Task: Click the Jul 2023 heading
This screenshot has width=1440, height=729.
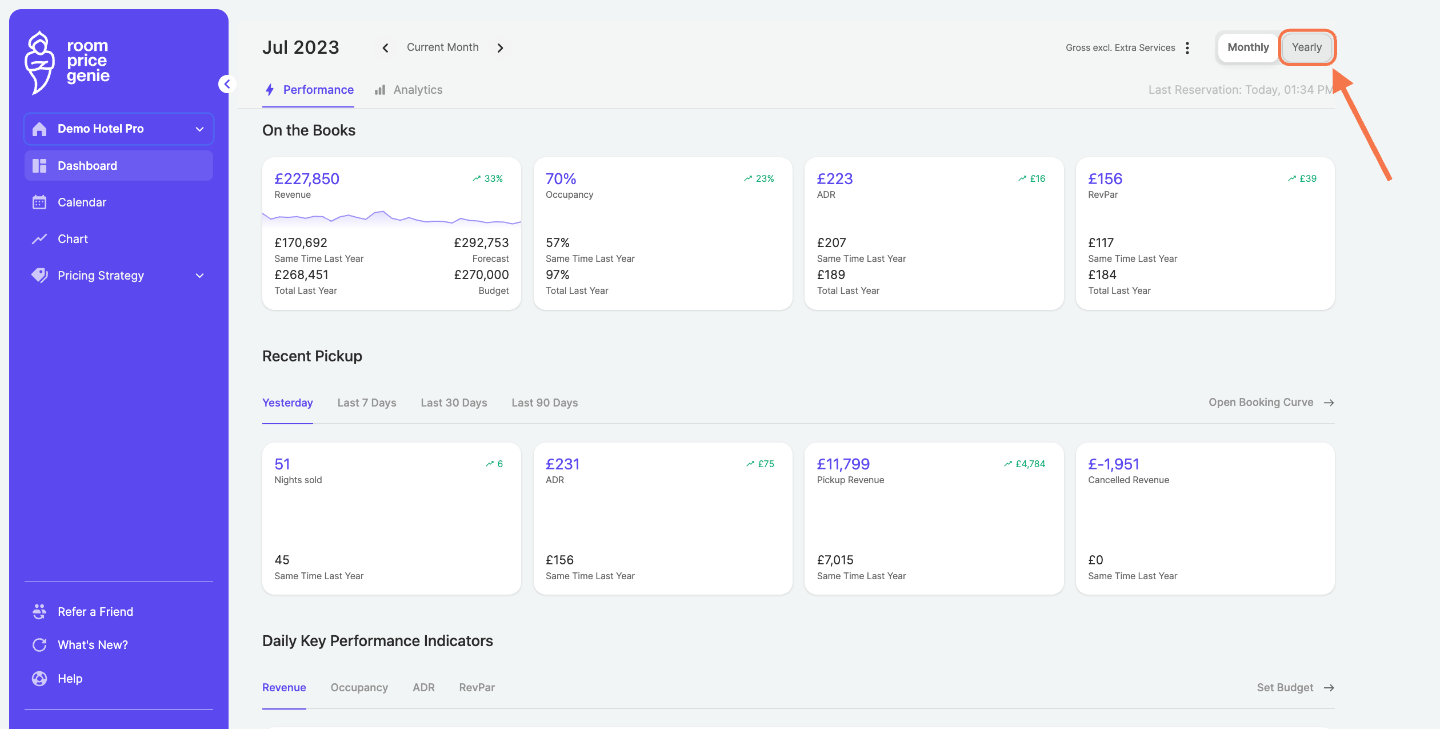Action: (301, 48)
